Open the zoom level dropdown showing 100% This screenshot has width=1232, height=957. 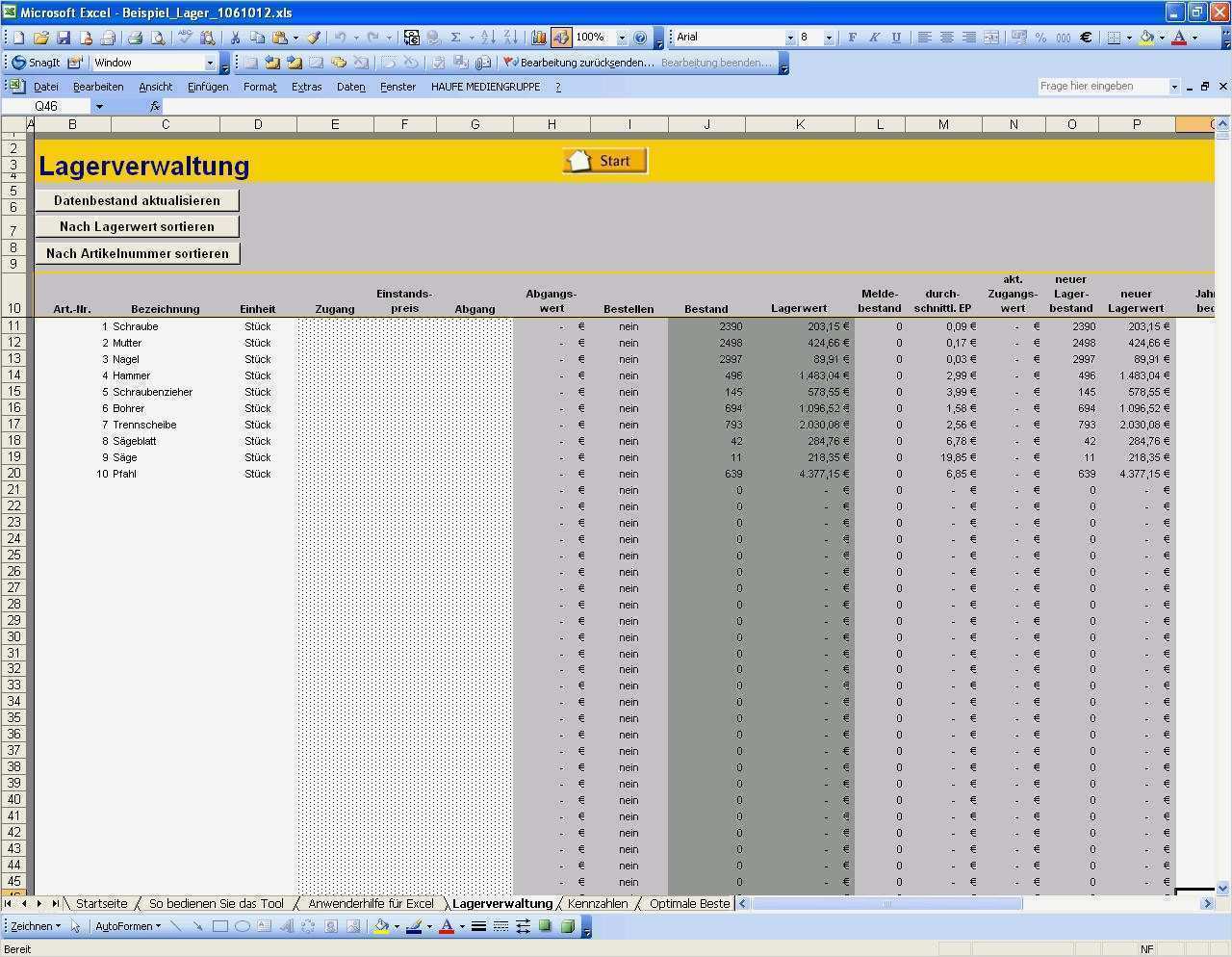pos(621,37)
